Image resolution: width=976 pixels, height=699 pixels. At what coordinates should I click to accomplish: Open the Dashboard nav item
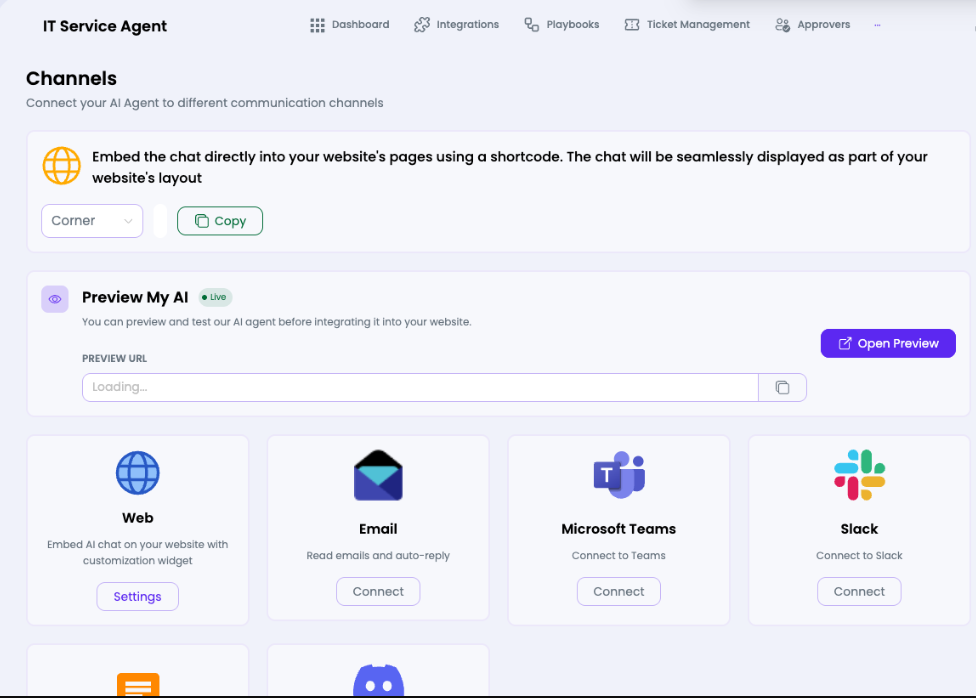(350, 25)
